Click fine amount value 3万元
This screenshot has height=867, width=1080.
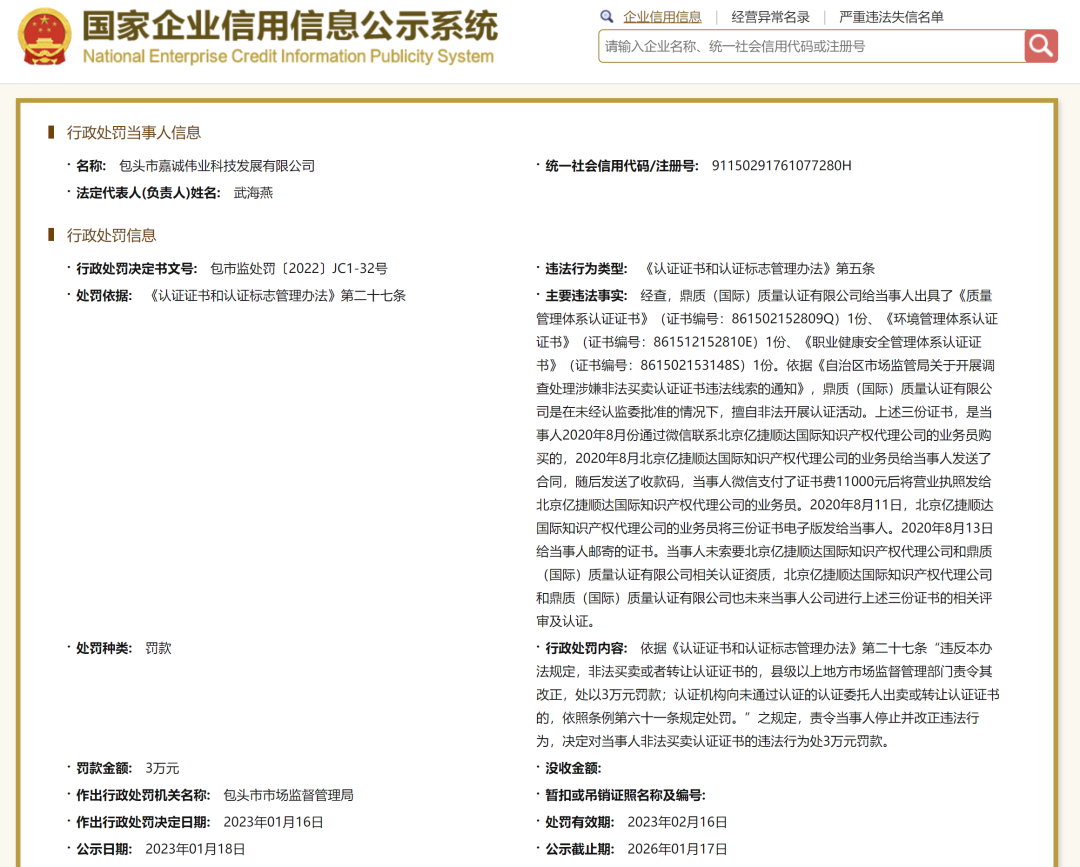162,768
